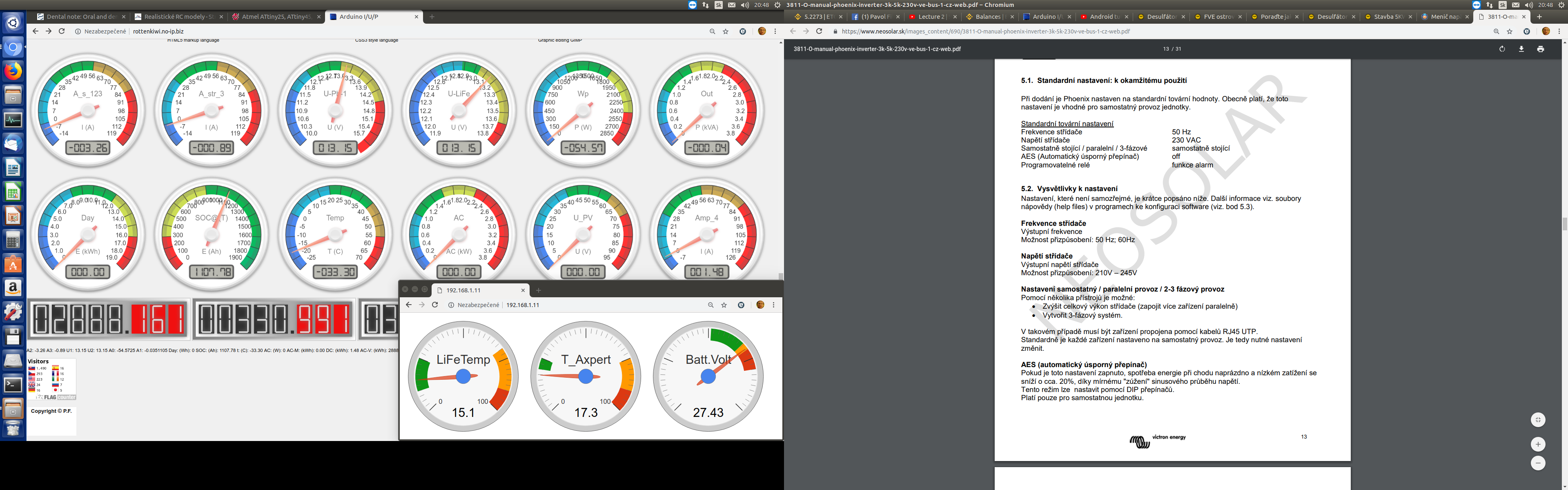The height and width of the screenshot is (490, 1568).
Task: Reload the 192.168.1.11 page
Action: 434,305
